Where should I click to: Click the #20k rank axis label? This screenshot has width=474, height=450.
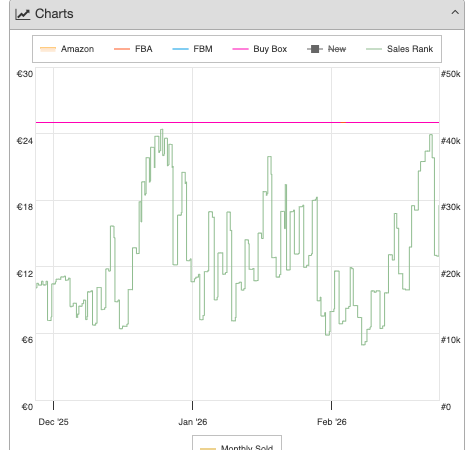click(x=451, y=274)
